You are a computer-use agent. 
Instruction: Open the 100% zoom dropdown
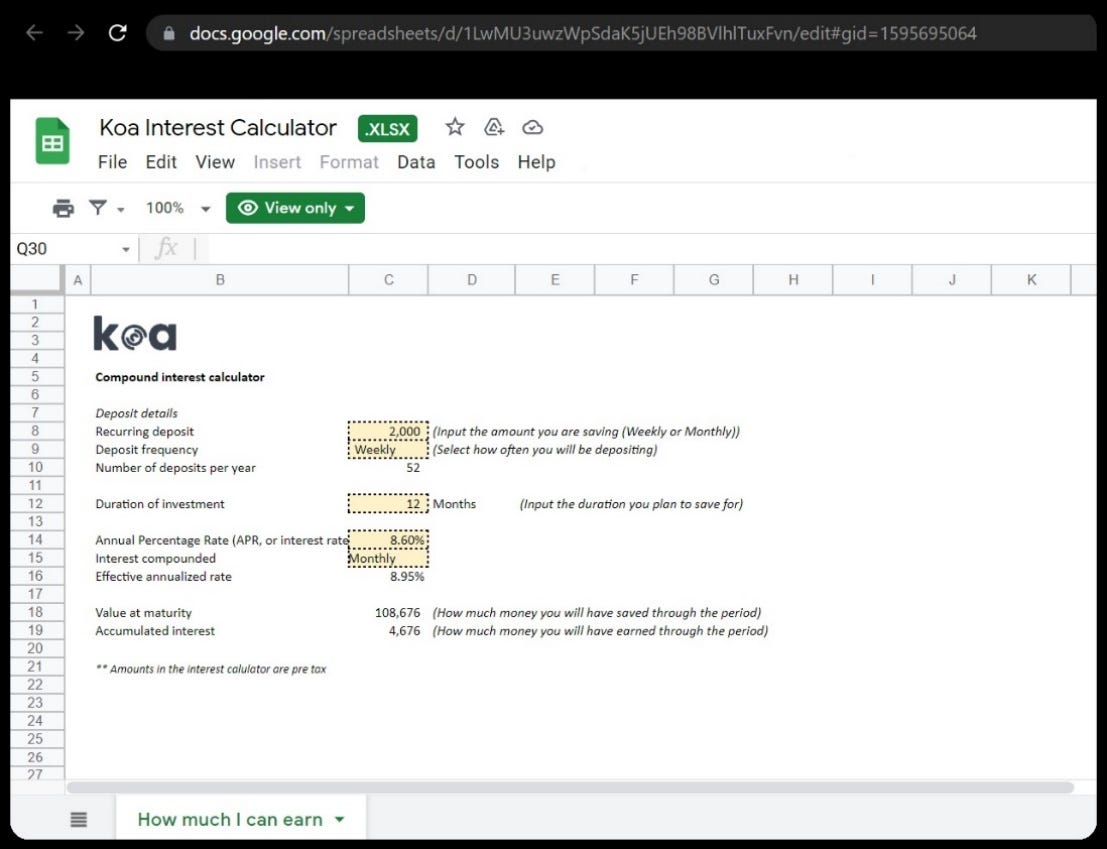177,208
